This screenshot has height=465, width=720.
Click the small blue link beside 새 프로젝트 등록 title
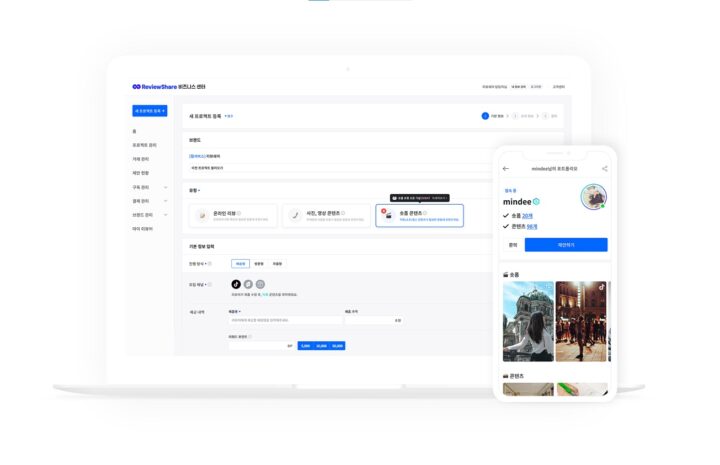(x=229, y=116)
